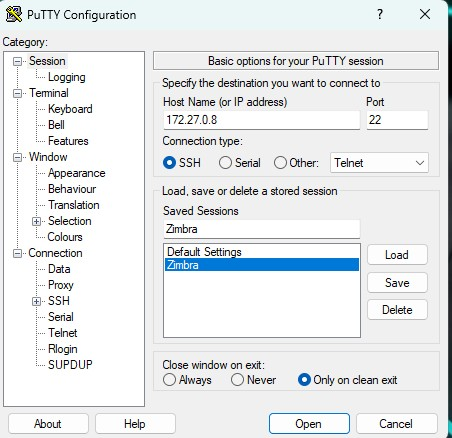The image size is (452, 438).
Task: Collapse the Terminal category node
Action: click(17, 93)
